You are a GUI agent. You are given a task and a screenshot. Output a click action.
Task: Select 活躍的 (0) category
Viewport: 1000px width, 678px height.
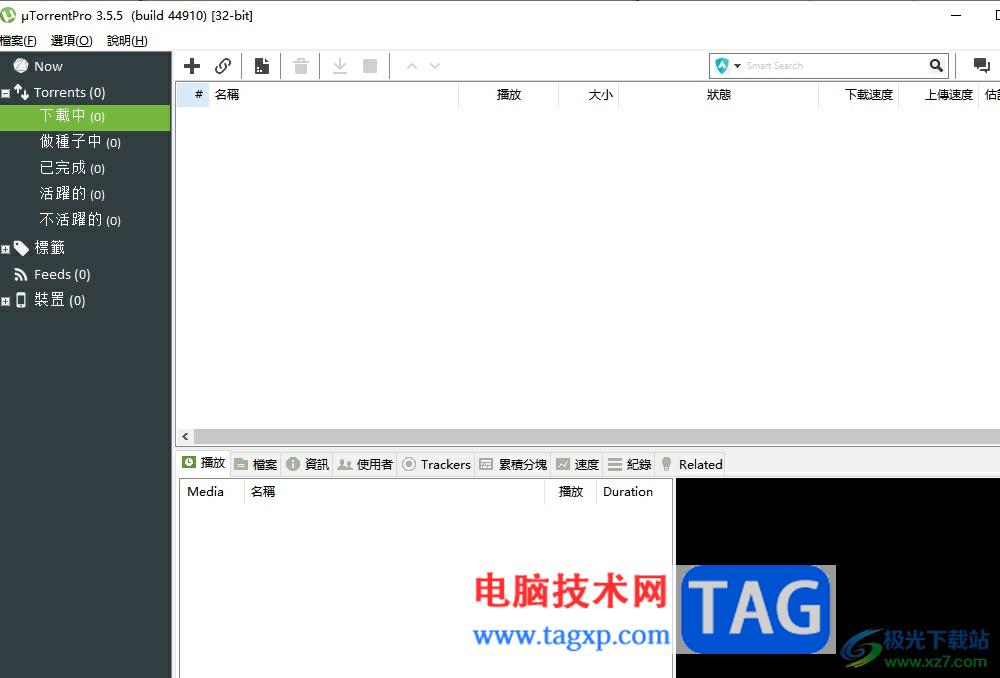pos(72,194)
